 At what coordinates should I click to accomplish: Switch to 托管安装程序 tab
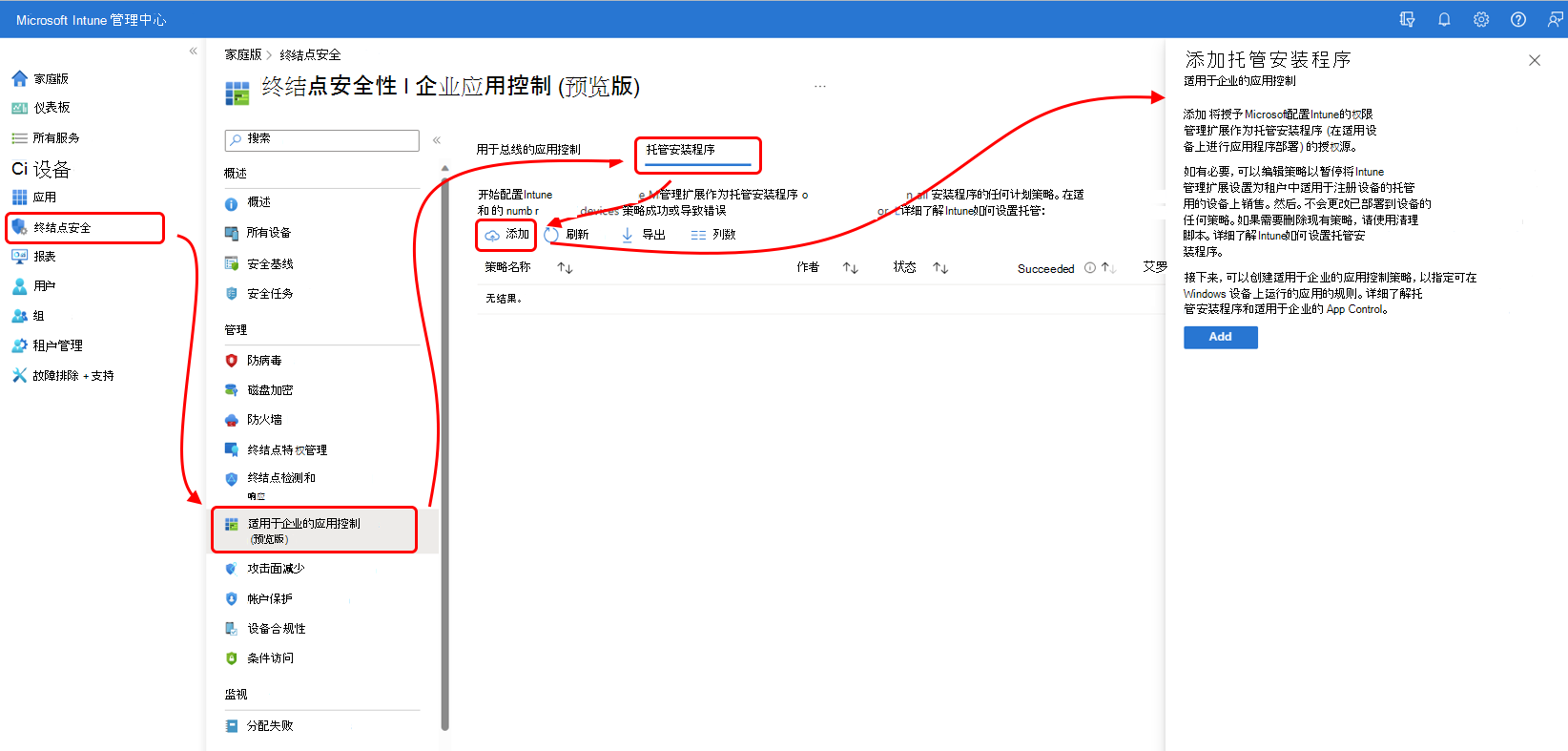point(697,153)
